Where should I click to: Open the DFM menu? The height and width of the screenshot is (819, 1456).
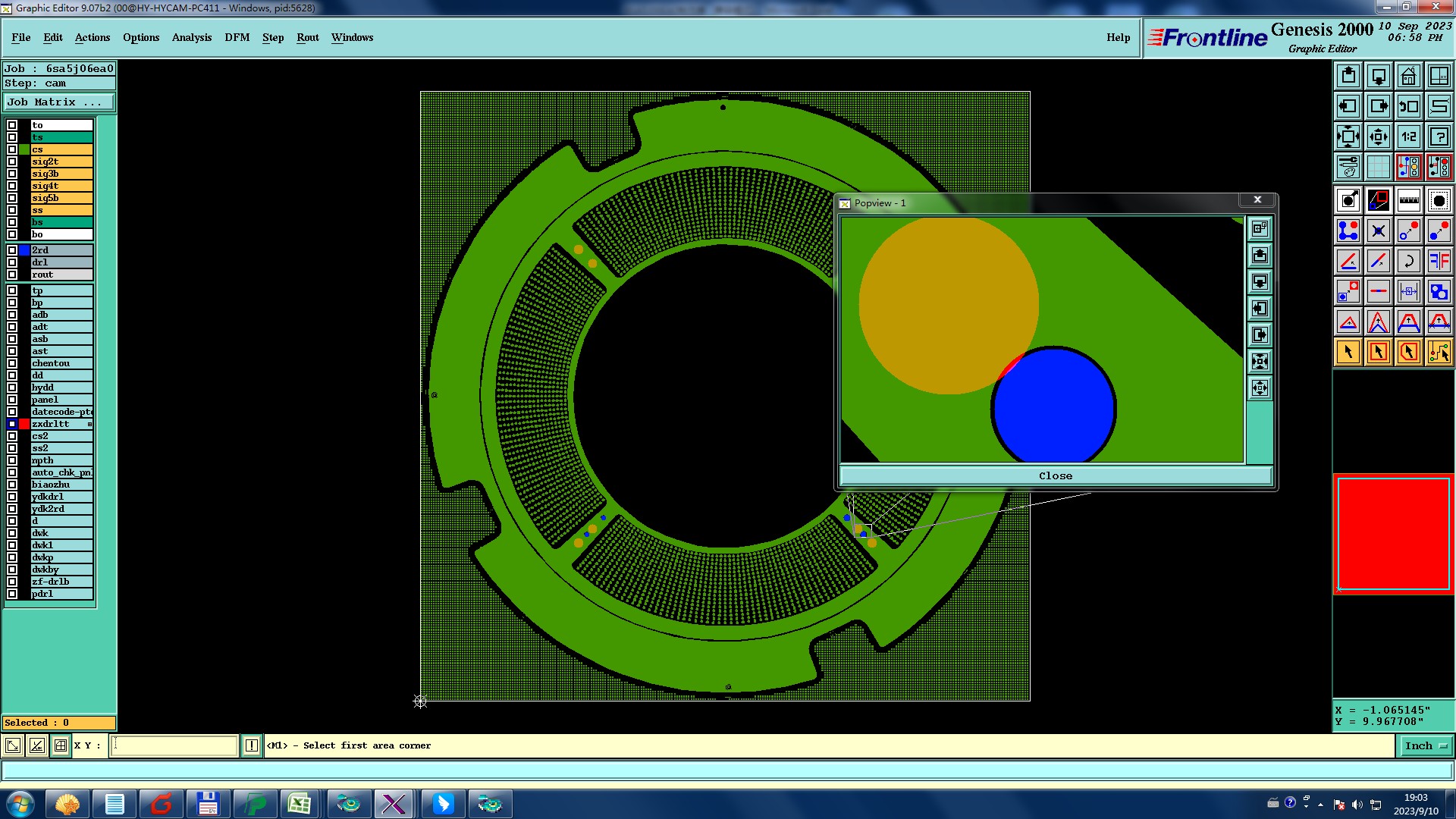coord(237,37)
